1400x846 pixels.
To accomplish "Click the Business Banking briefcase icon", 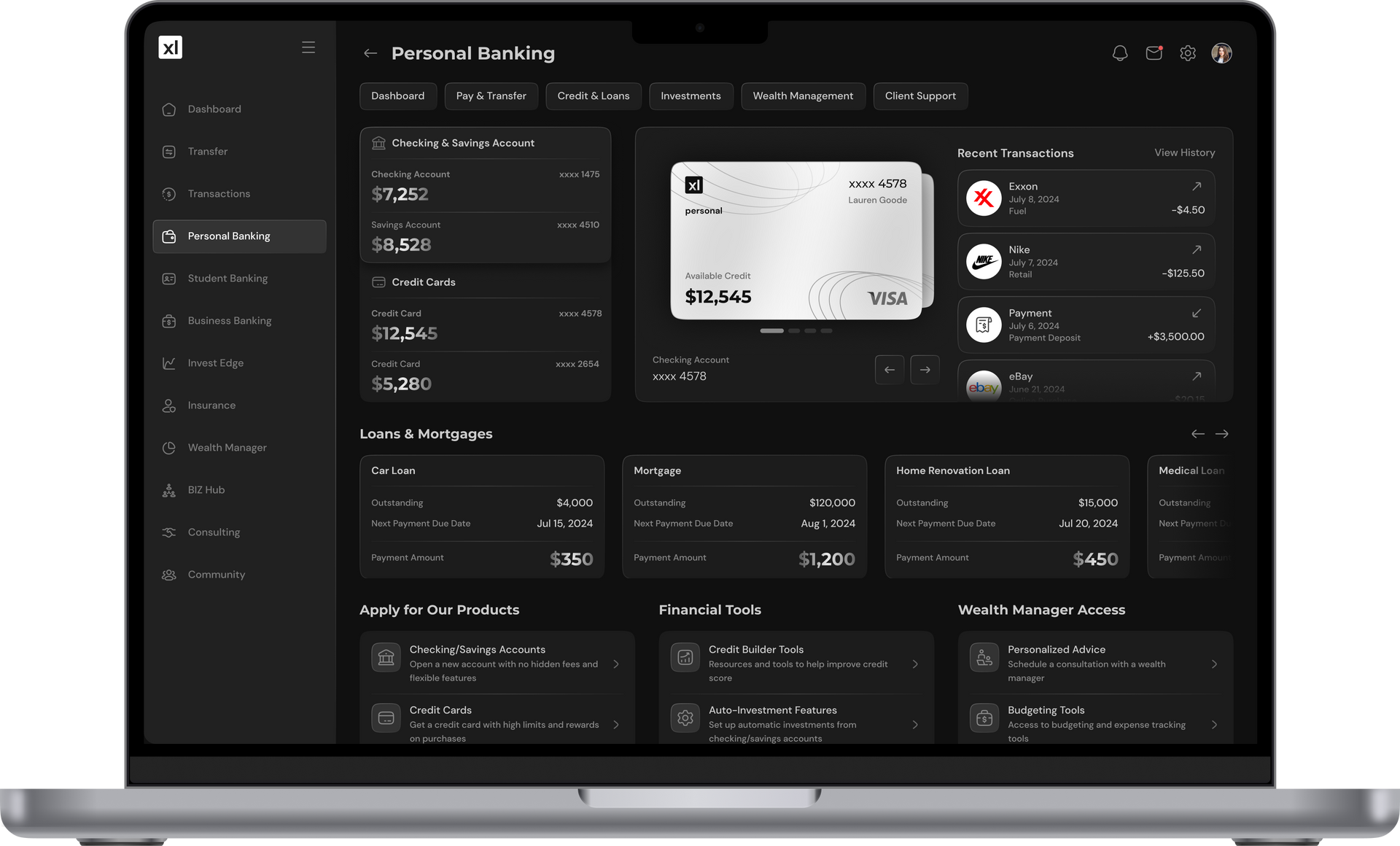I will point(169,321).
